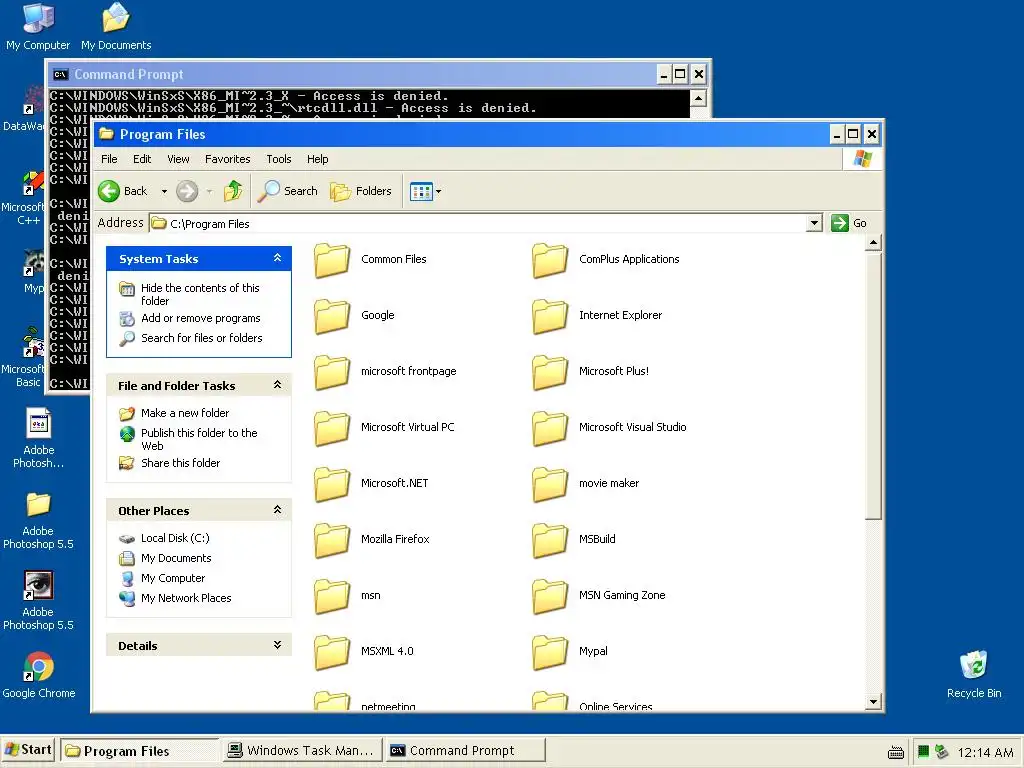Select the My Computer desktop icon
This screenshot has height=768, width=1024.
38,27
